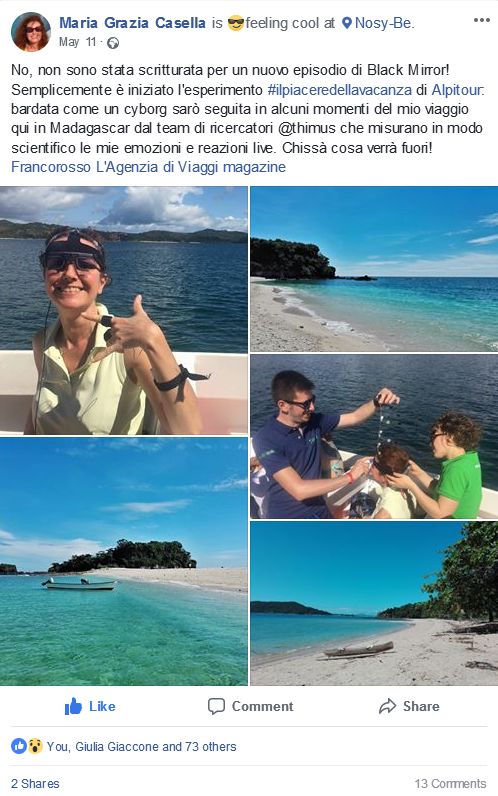Viewport: 498px width, 796px height.
Task: Open the Francorosso page link
Action: click(x=51, y=167)
